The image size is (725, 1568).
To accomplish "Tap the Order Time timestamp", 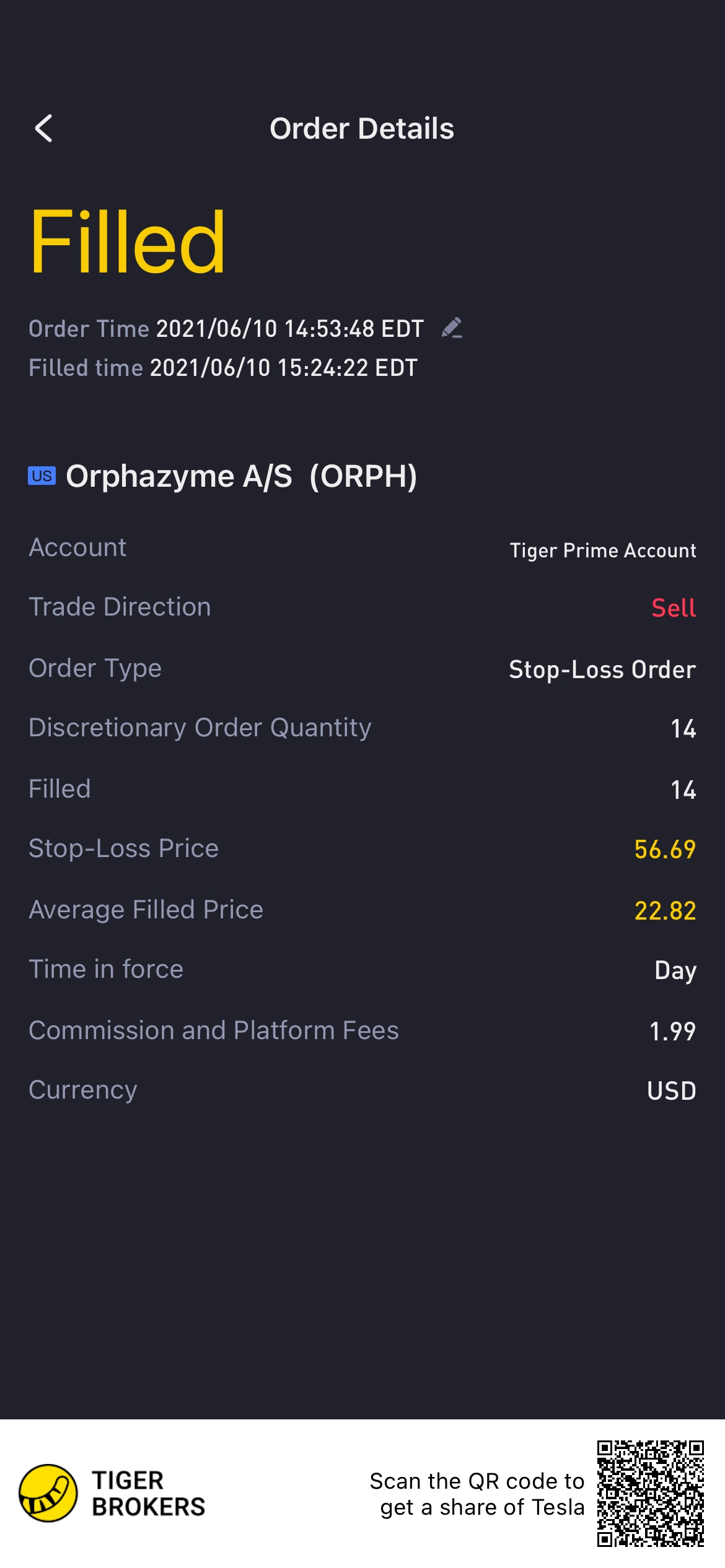I will pyautogui.click(x=289, y=329).
